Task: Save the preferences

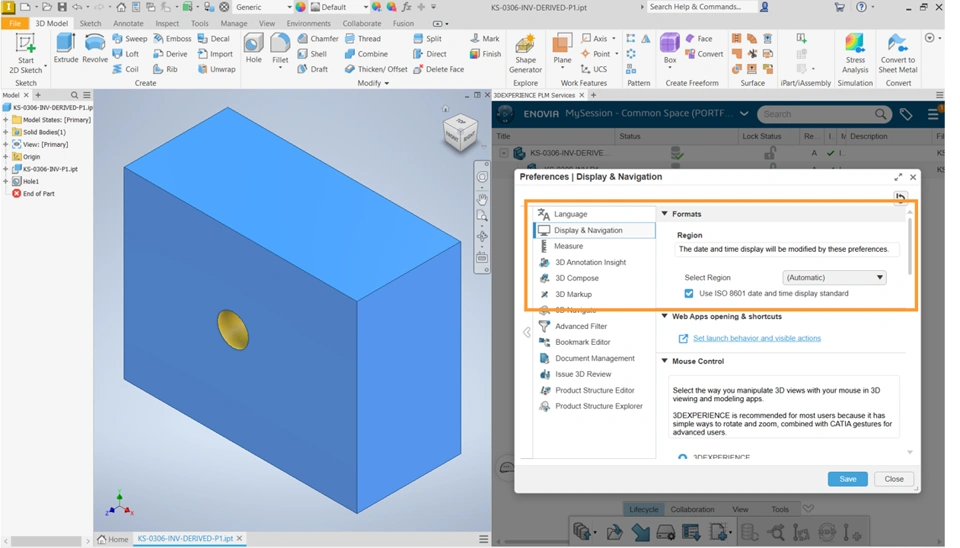Action: point(847,479)
